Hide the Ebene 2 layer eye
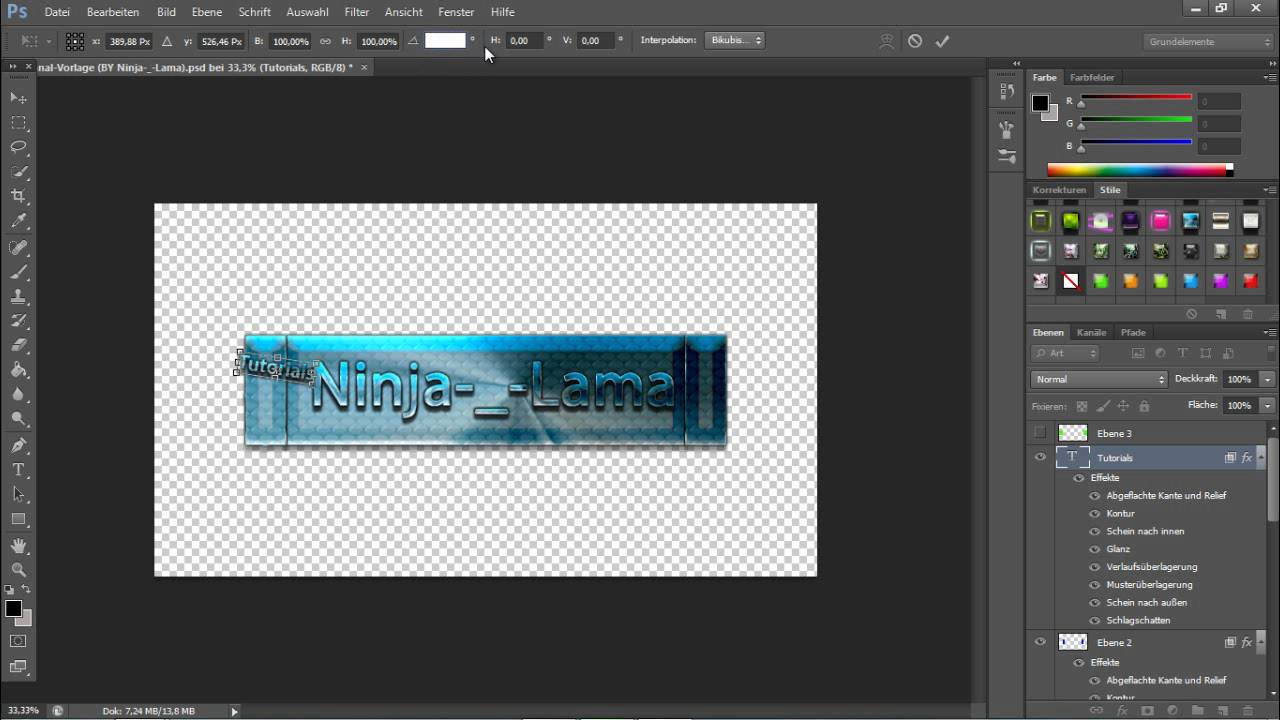The image size is (1280, 720). [1040, 642]
